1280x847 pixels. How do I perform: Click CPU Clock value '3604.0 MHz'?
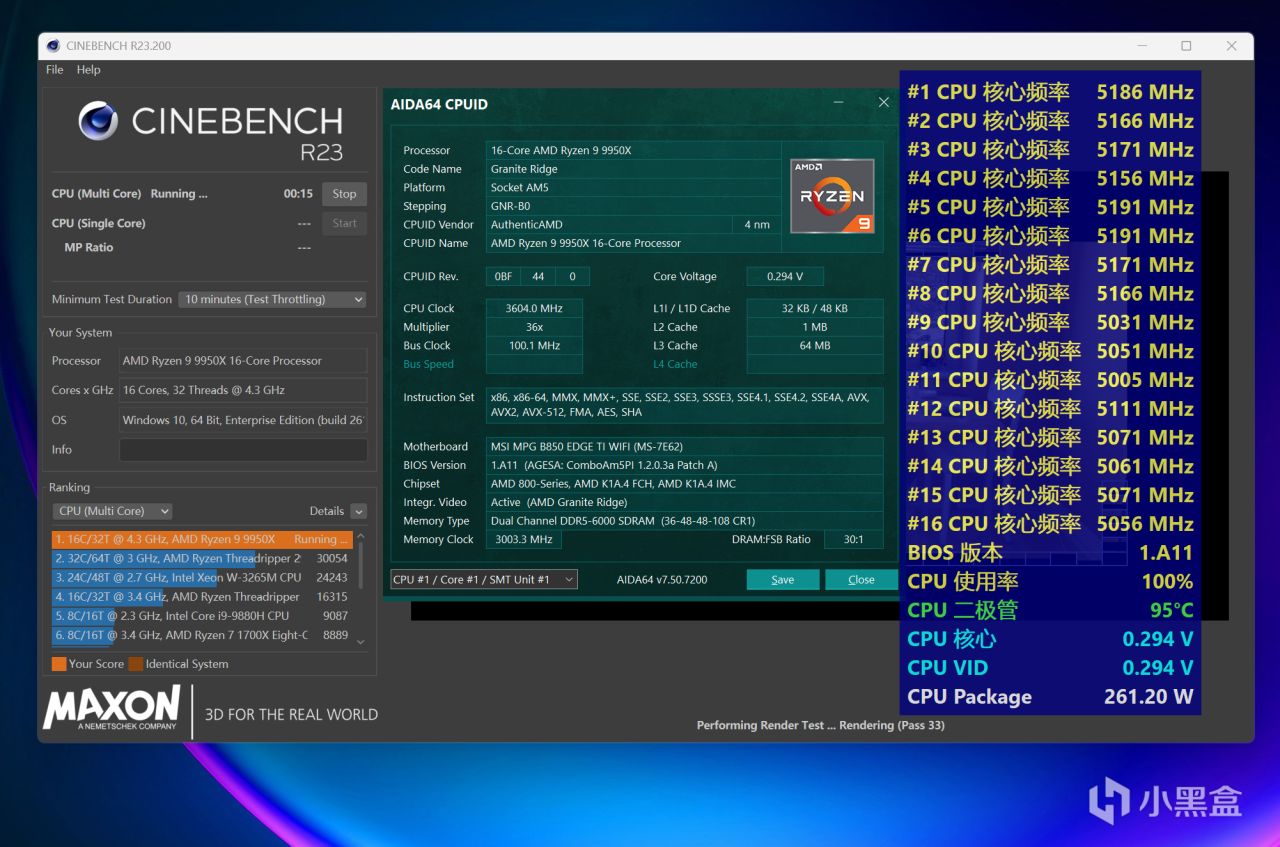point(534,309)
